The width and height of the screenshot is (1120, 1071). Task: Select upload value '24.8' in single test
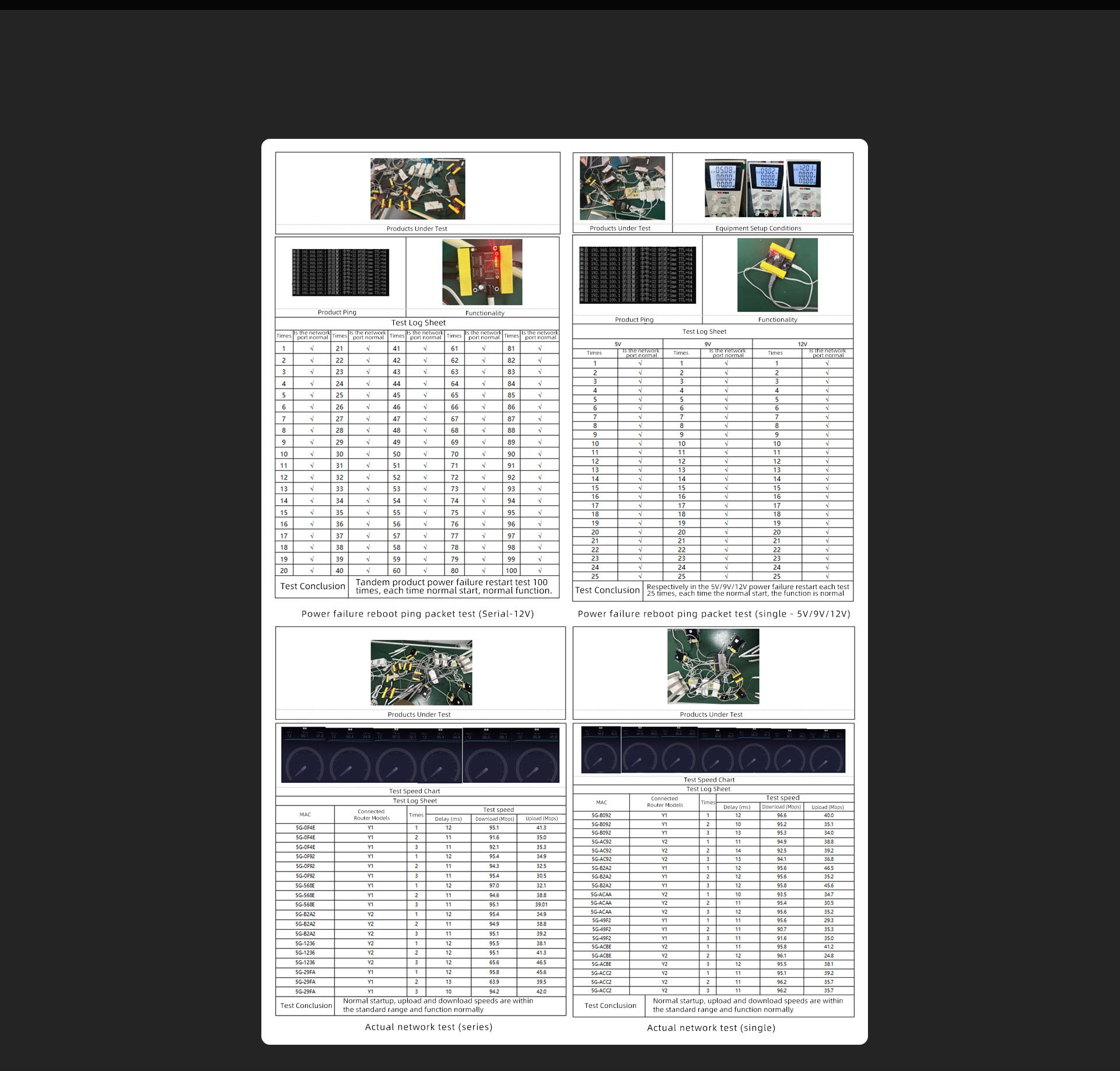point(829,956)
